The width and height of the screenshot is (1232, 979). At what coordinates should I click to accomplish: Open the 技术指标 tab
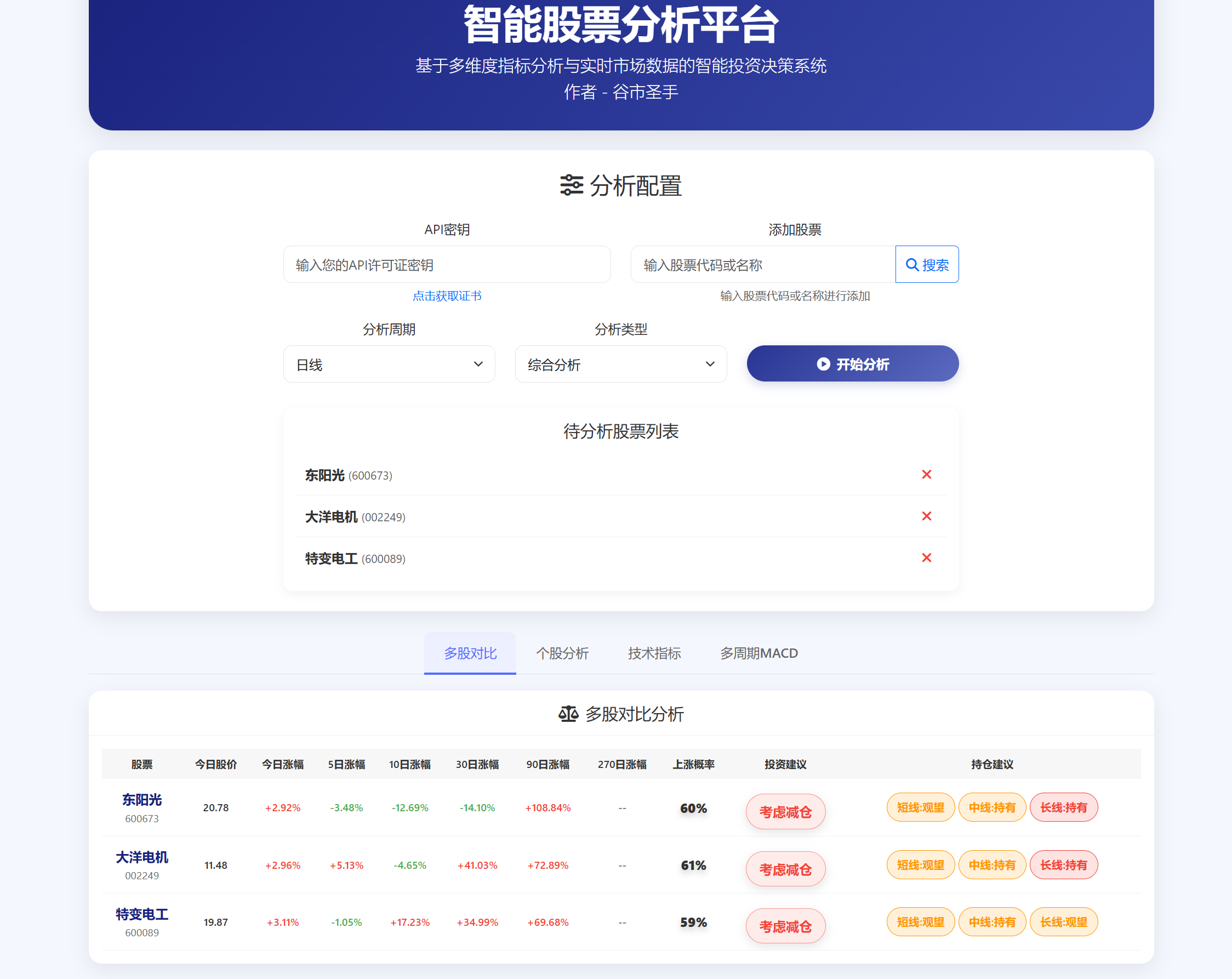654,653
